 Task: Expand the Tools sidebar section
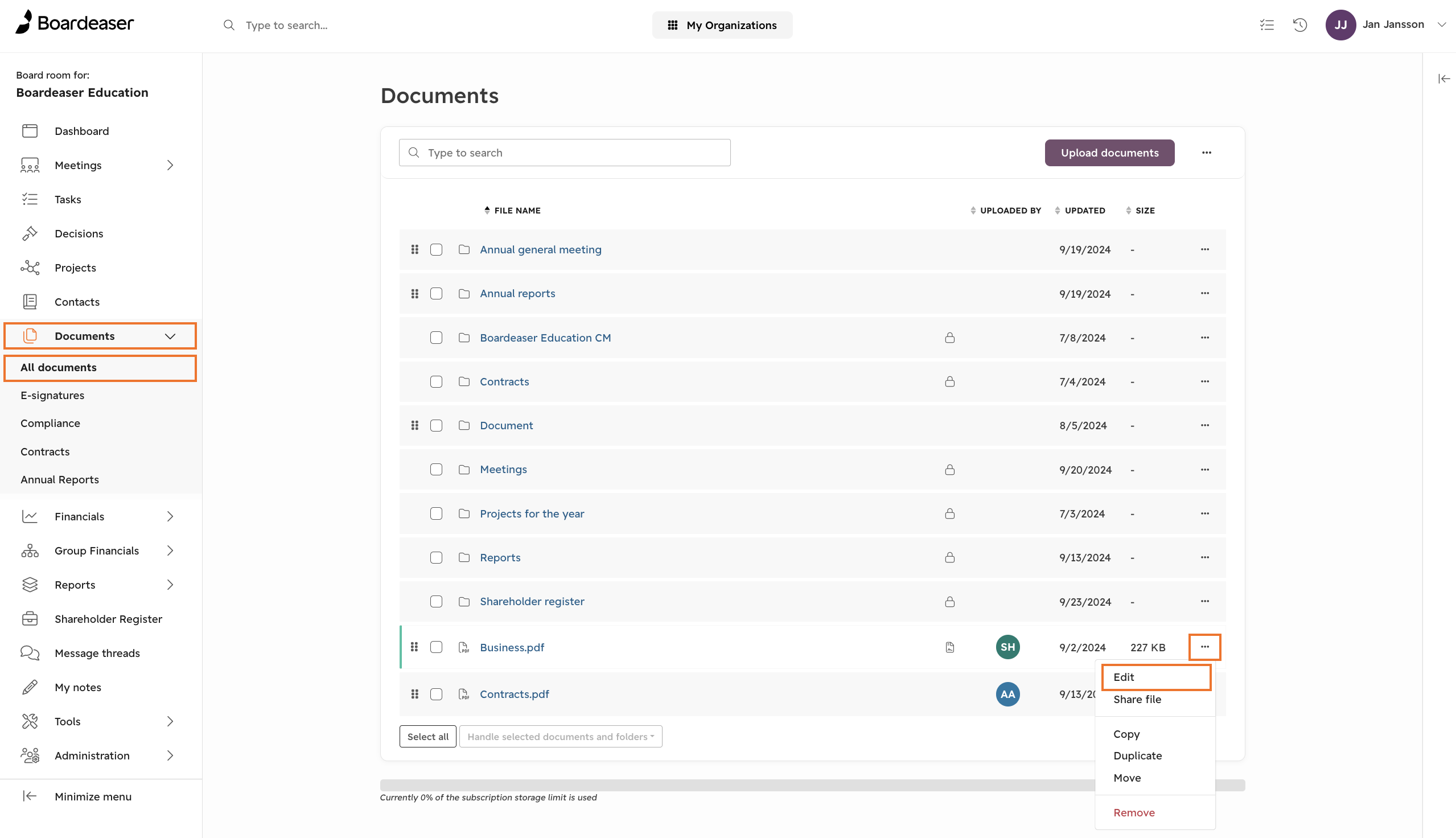pos(170,722)
